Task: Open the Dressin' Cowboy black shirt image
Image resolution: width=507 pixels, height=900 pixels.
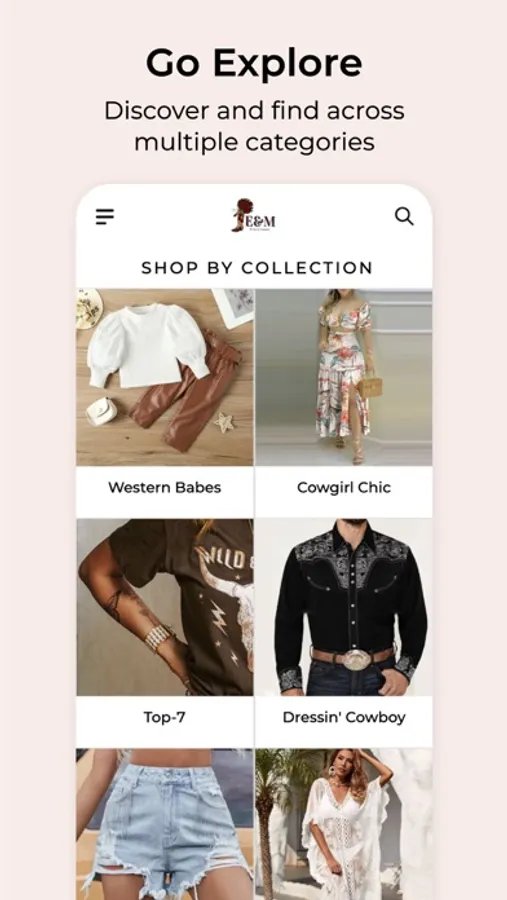Action: point(344,607)
